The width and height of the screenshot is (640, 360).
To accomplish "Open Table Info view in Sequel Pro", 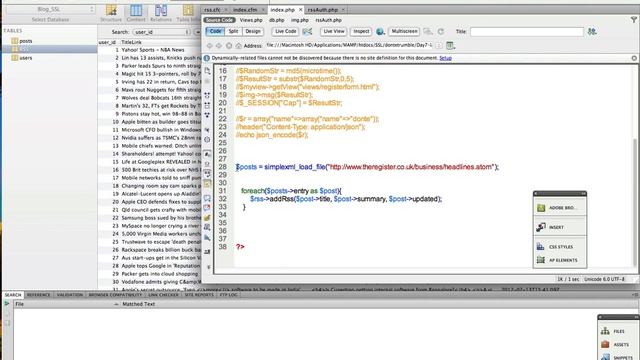I will click(188, 13).
